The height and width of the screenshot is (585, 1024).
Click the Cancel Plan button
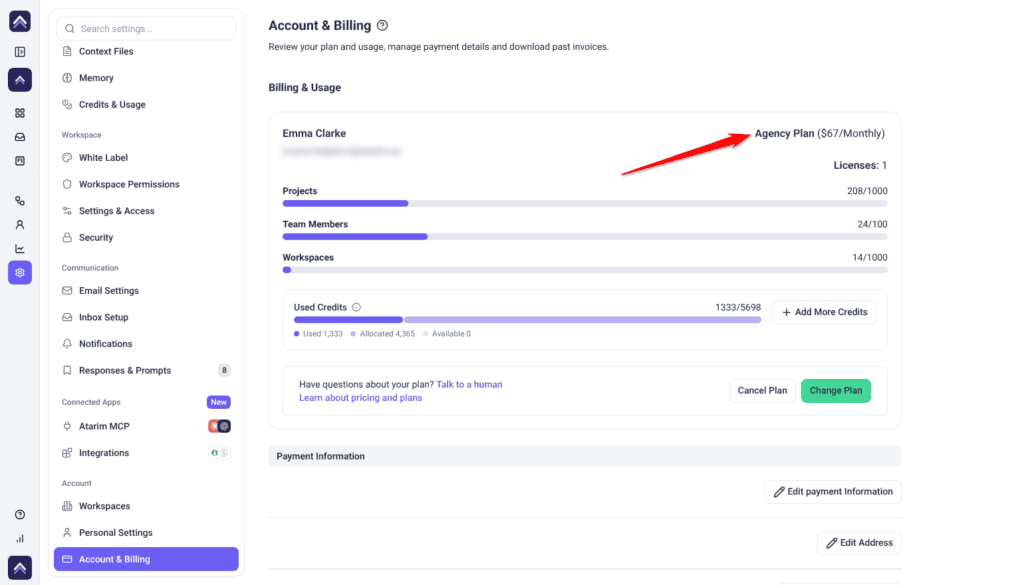[762, 390]
